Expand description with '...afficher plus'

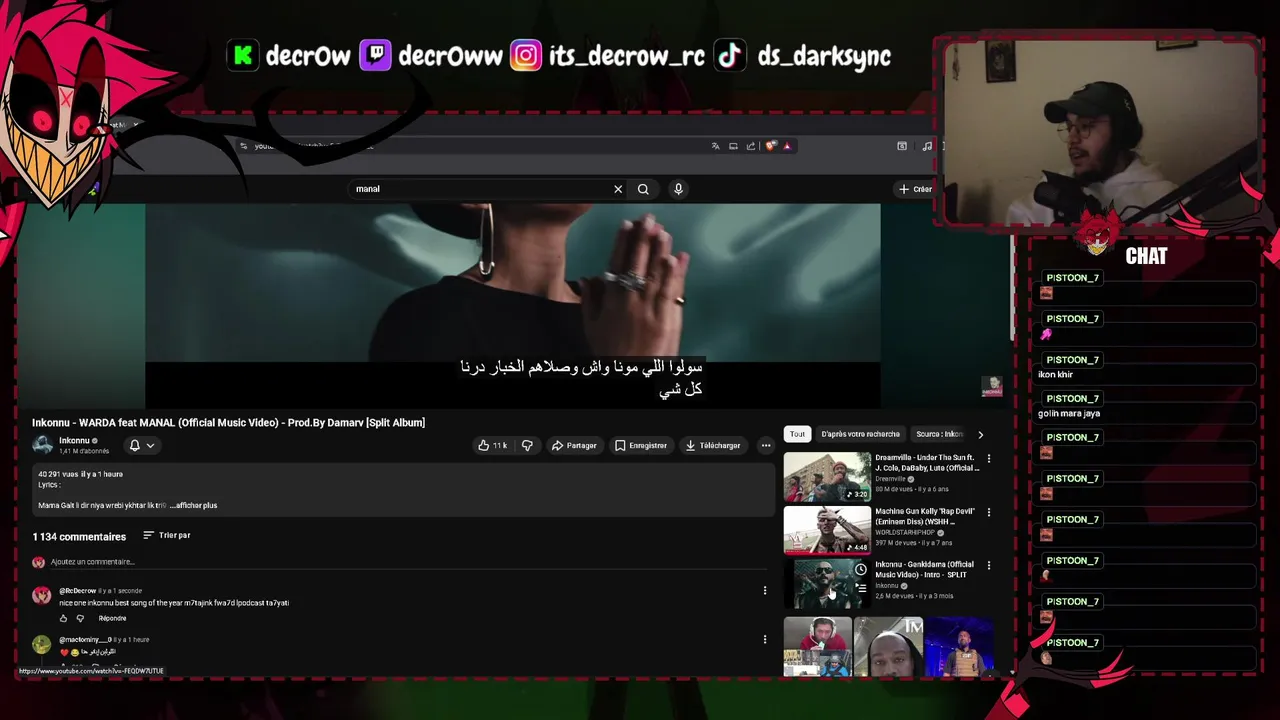tap(193, 505)
